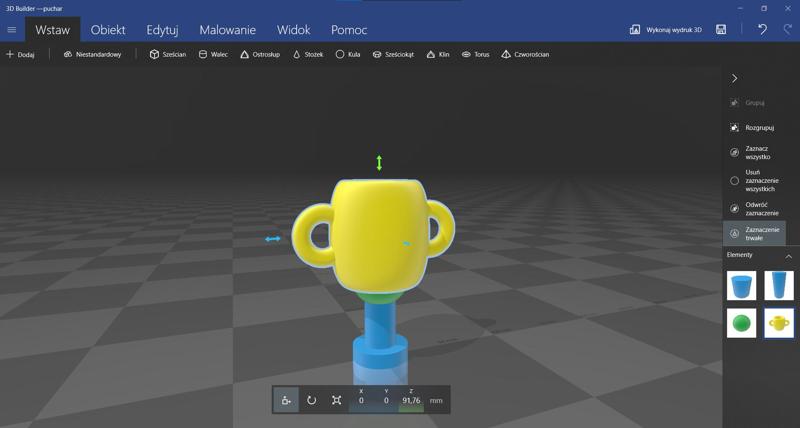Toggle Zaznaczenie trwałe mode
This screenshot has height=428, width=800.
(755, 234)
